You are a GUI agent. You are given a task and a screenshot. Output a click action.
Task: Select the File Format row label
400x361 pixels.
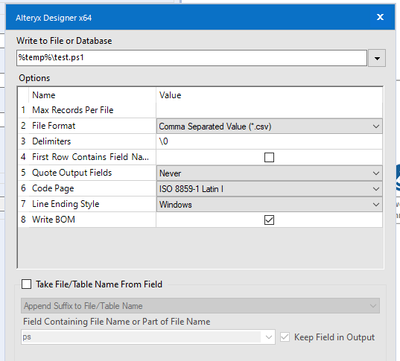54,126
